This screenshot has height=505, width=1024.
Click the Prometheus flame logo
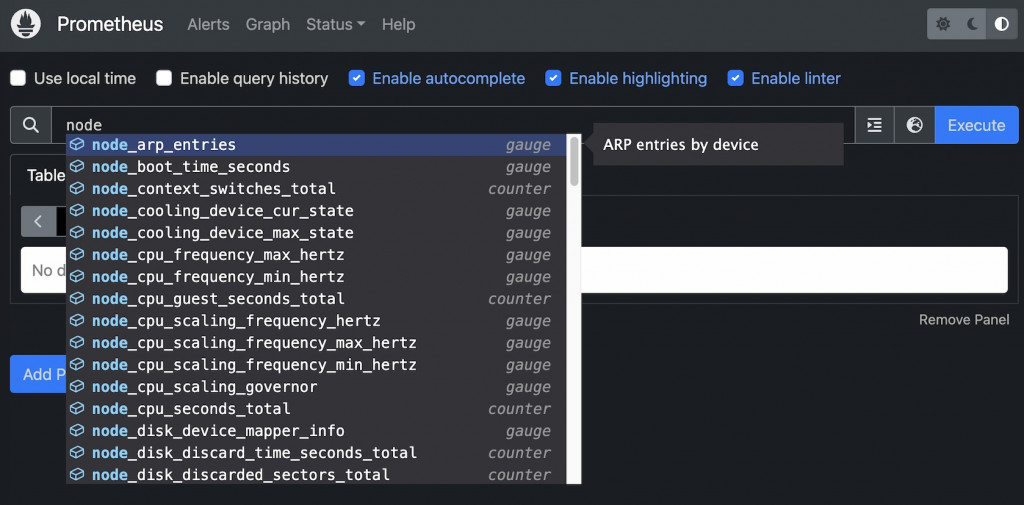26,24
